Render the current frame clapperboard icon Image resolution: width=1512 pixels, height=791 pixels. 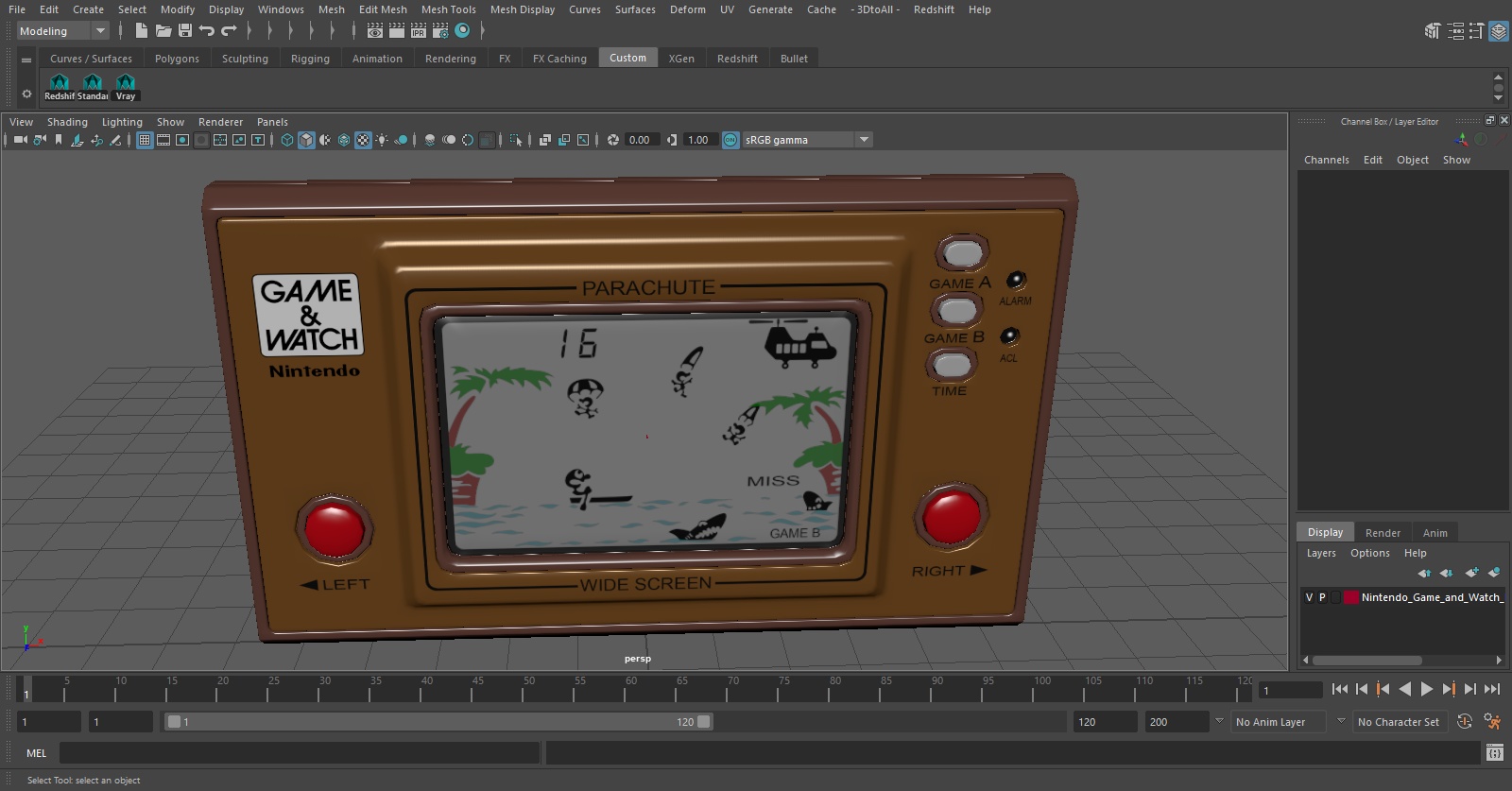click(x=397, y=31)
